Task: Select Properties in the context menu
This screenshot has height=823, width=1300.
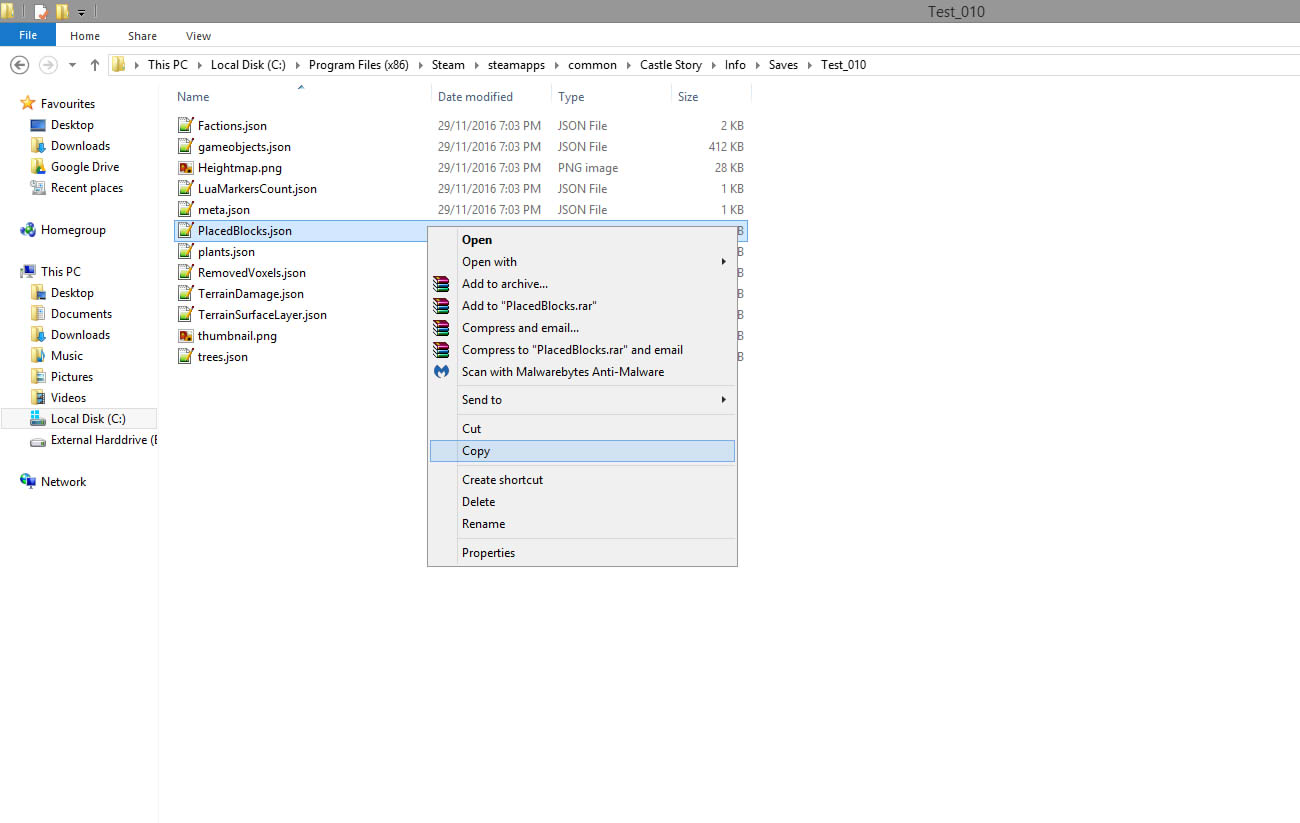Action: coord(582,553)
